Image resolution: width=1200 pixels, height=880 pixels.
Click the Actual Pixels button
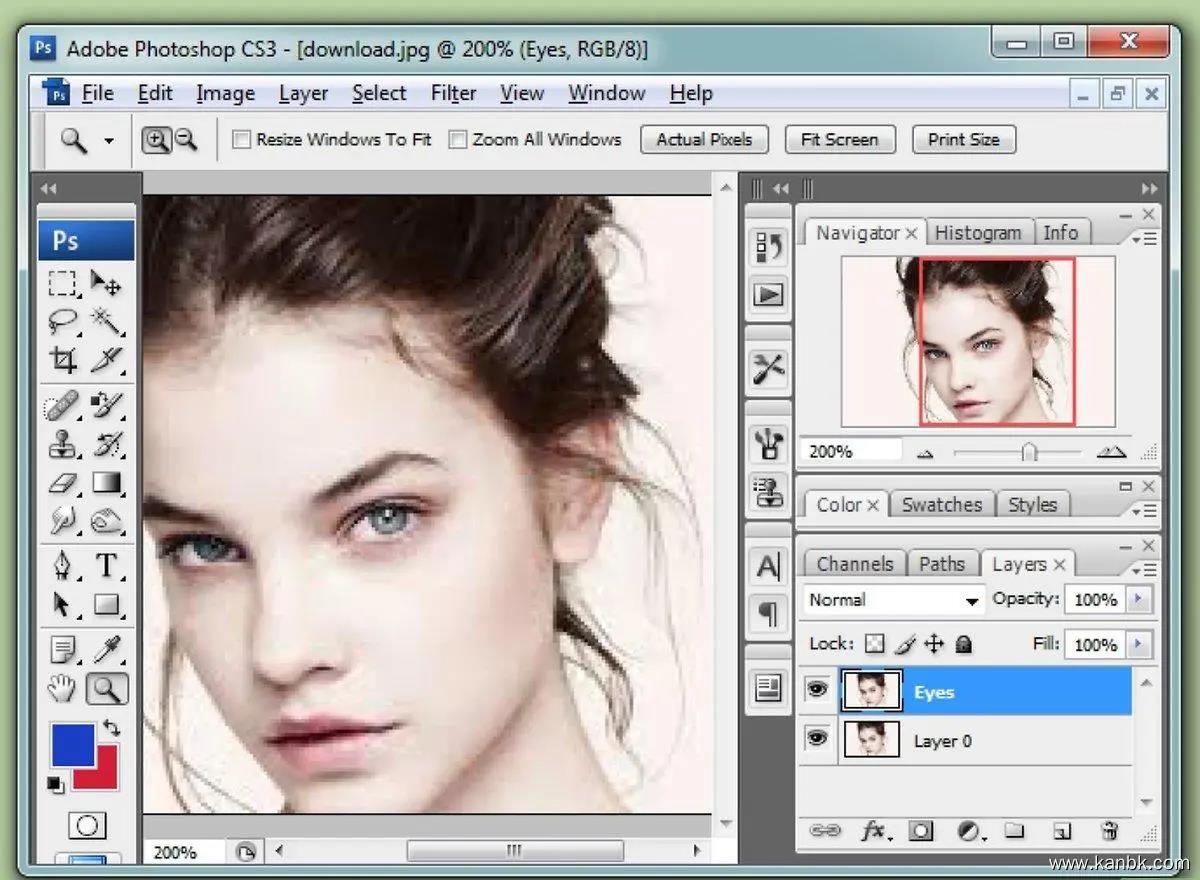pos(704,140)
